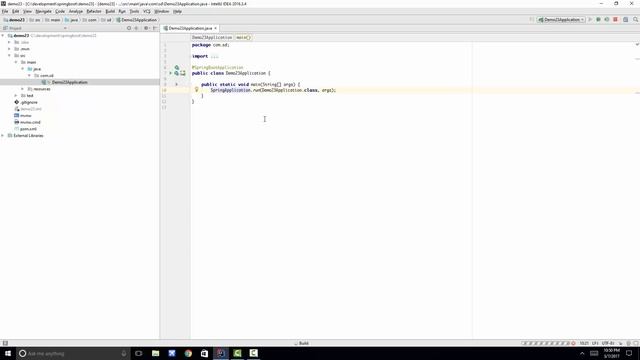Expand the resources folder
This screenshot has width=640, height=360.
[x=23, y=89]
